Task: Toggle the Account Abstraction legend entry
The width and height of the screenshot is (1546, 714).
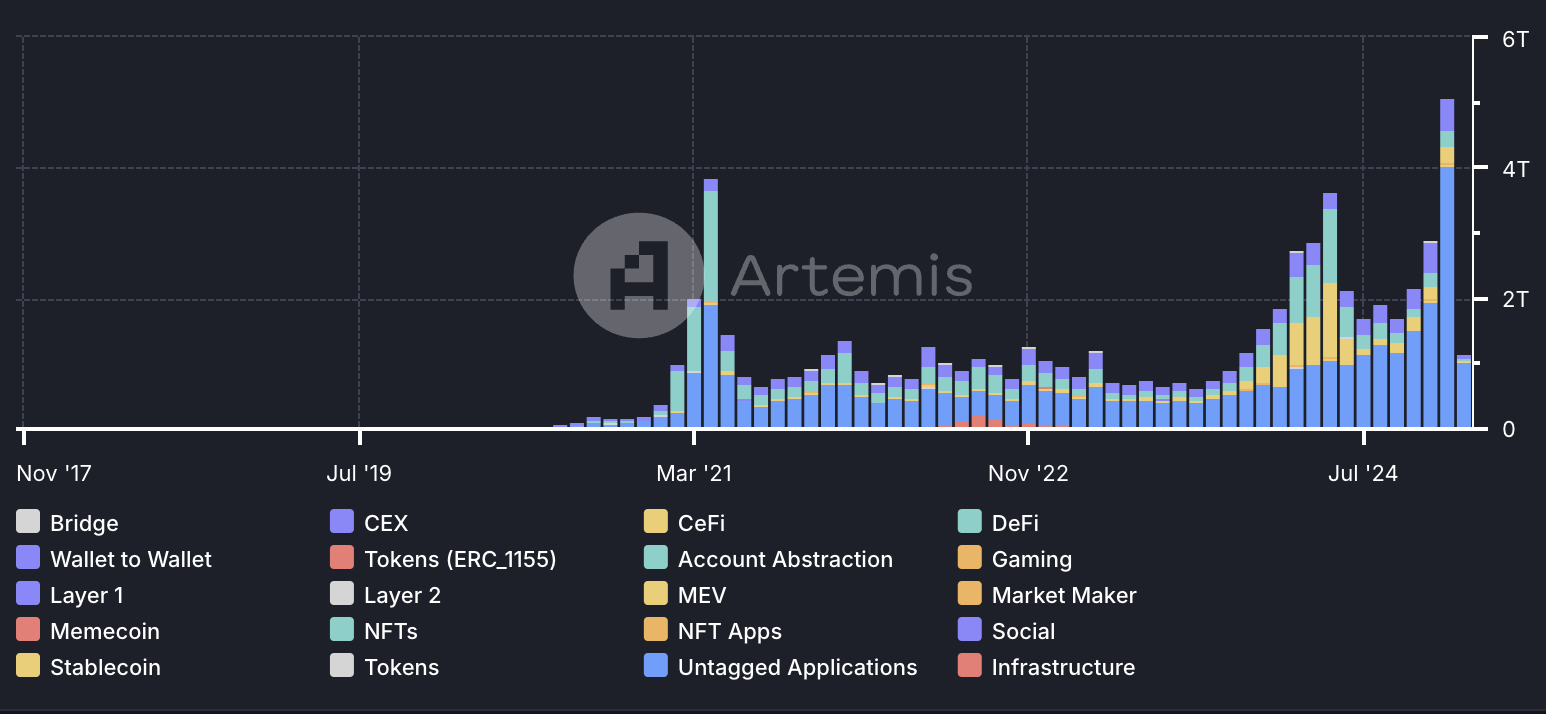Action: coord(784,559)
